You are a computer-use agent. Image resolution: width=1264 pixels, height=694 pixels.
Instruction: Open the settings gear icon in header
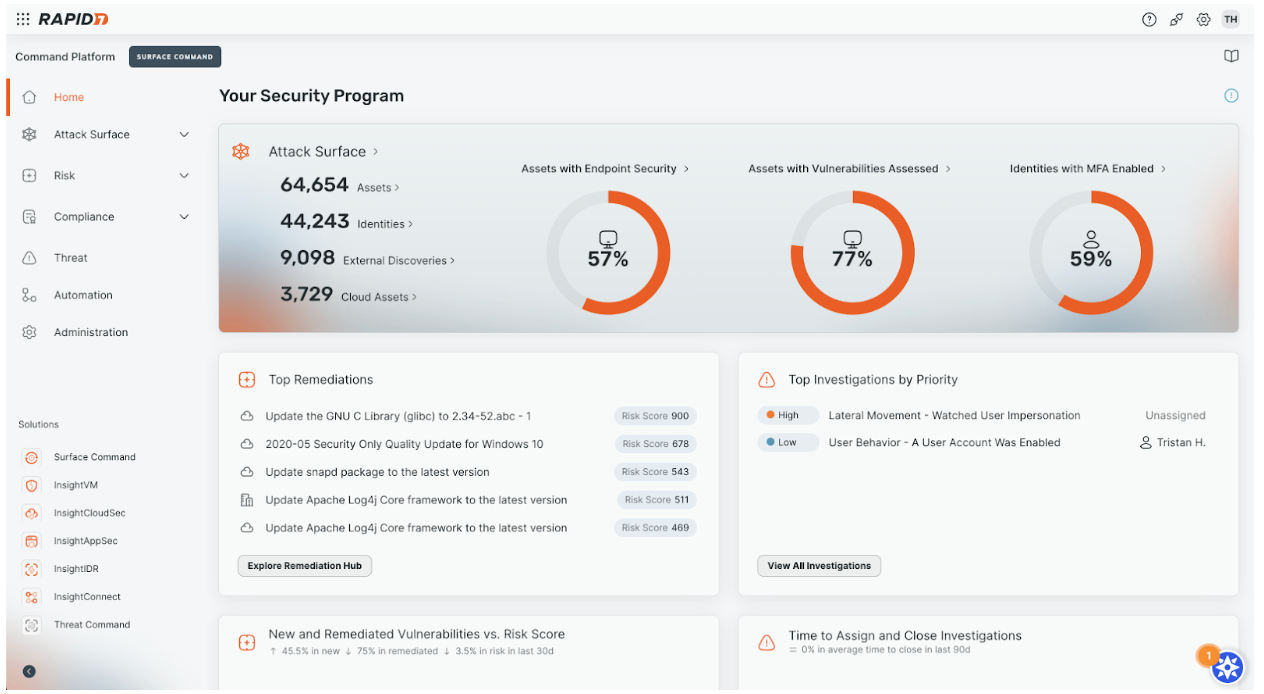pos(1204,19)
